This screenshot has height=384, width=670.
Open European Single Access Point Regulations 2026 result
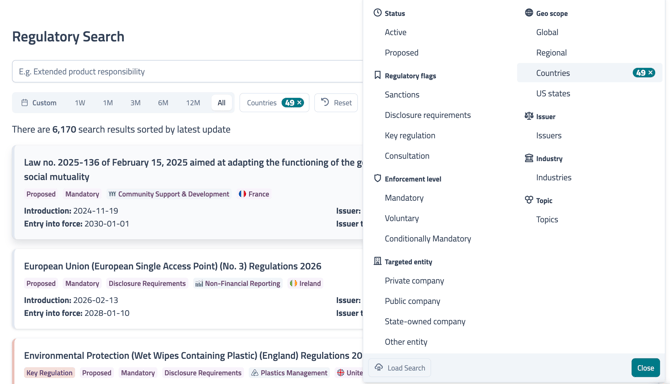pyautogui.click(x=173, y=266)
